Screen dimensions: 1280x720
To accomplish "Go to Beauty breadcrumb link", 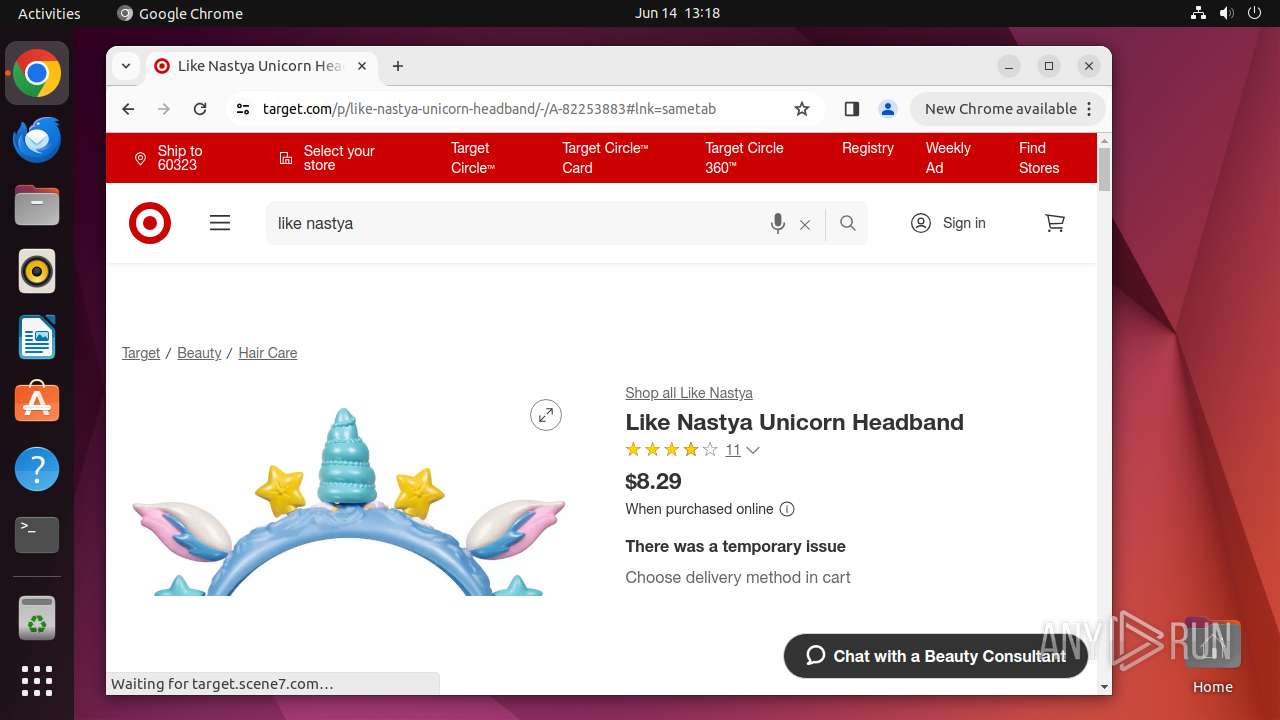I will click(x=199, y=353).
